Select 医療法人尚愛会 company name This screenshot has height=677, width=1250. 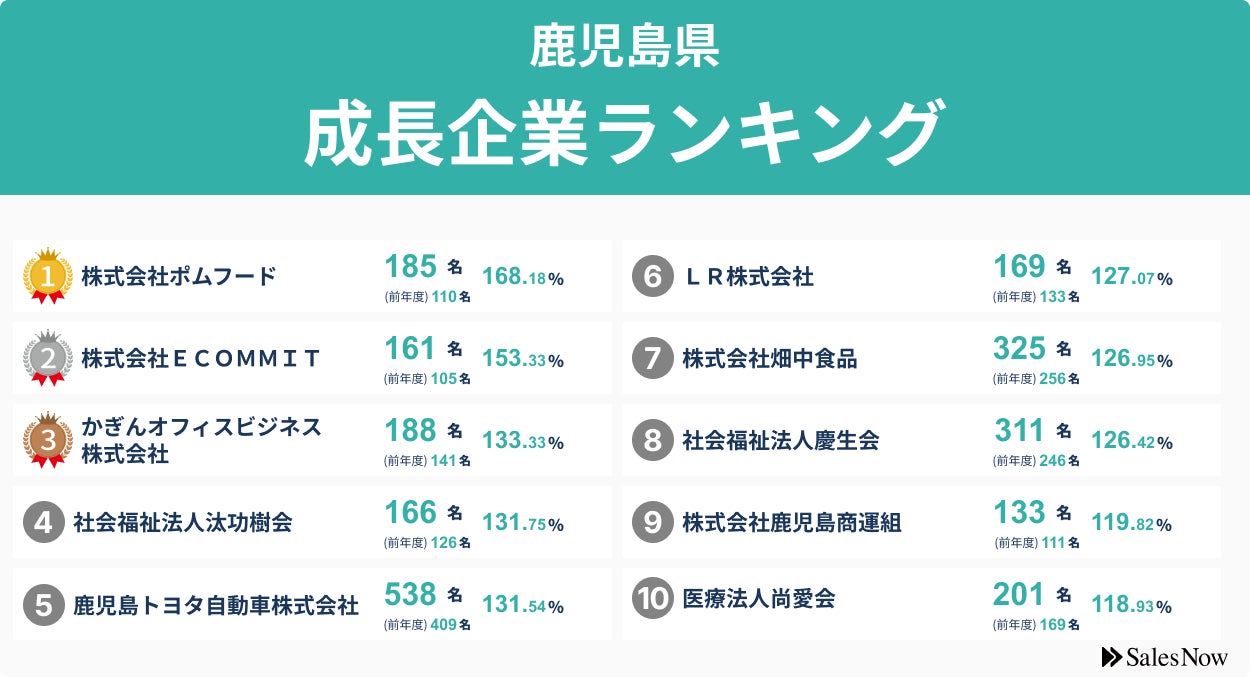(x=759, y=599)
